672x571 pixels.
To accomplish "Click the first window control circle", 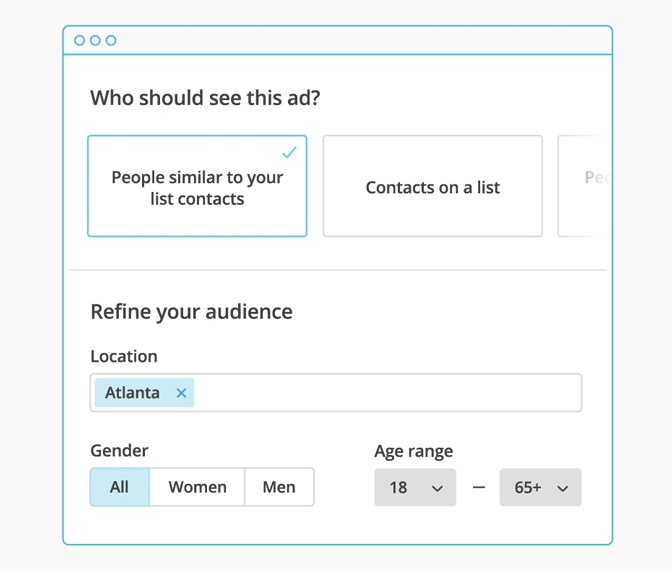I will [80, 41].
